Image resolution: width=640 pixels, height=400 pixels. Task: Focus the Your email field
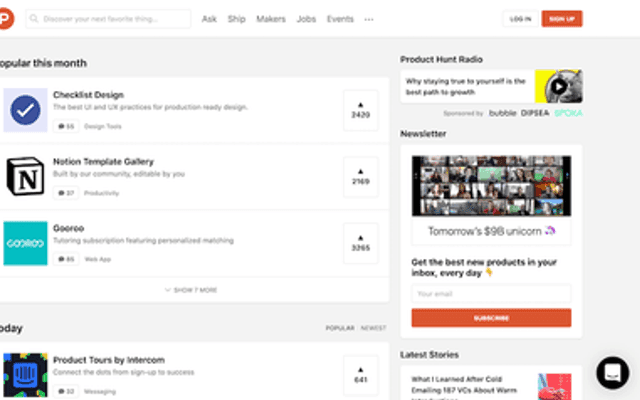click(x=491, y=293)
